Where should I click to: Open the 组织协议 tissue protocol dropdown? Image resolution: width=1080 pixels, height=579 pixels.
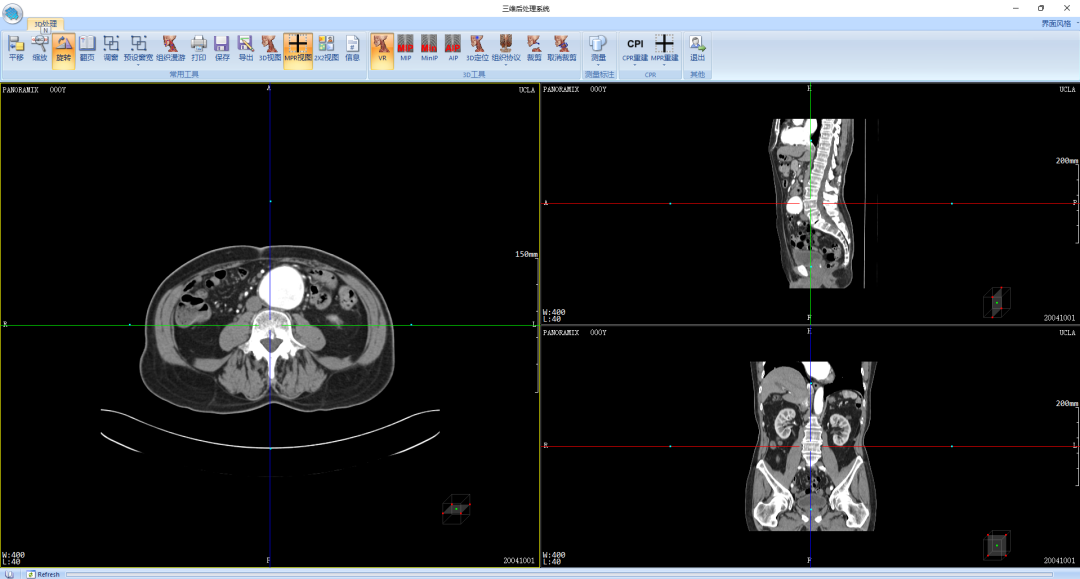[x=506, y=50]
